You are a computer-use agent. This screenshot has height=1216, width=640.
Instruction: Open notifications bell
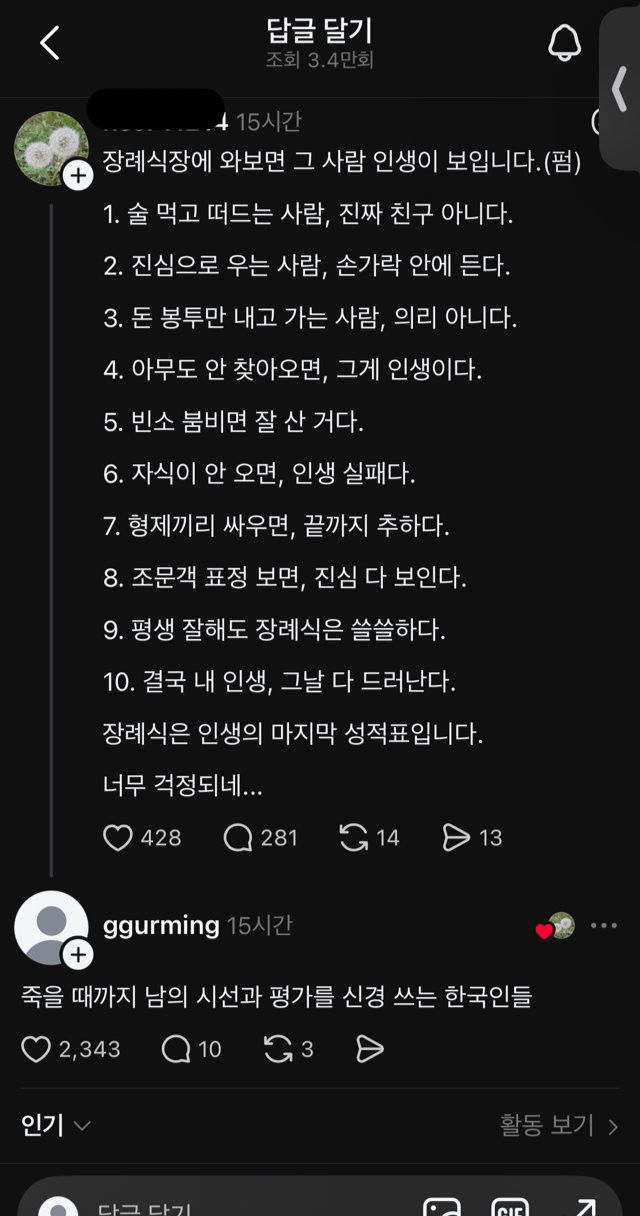point(564,43)
